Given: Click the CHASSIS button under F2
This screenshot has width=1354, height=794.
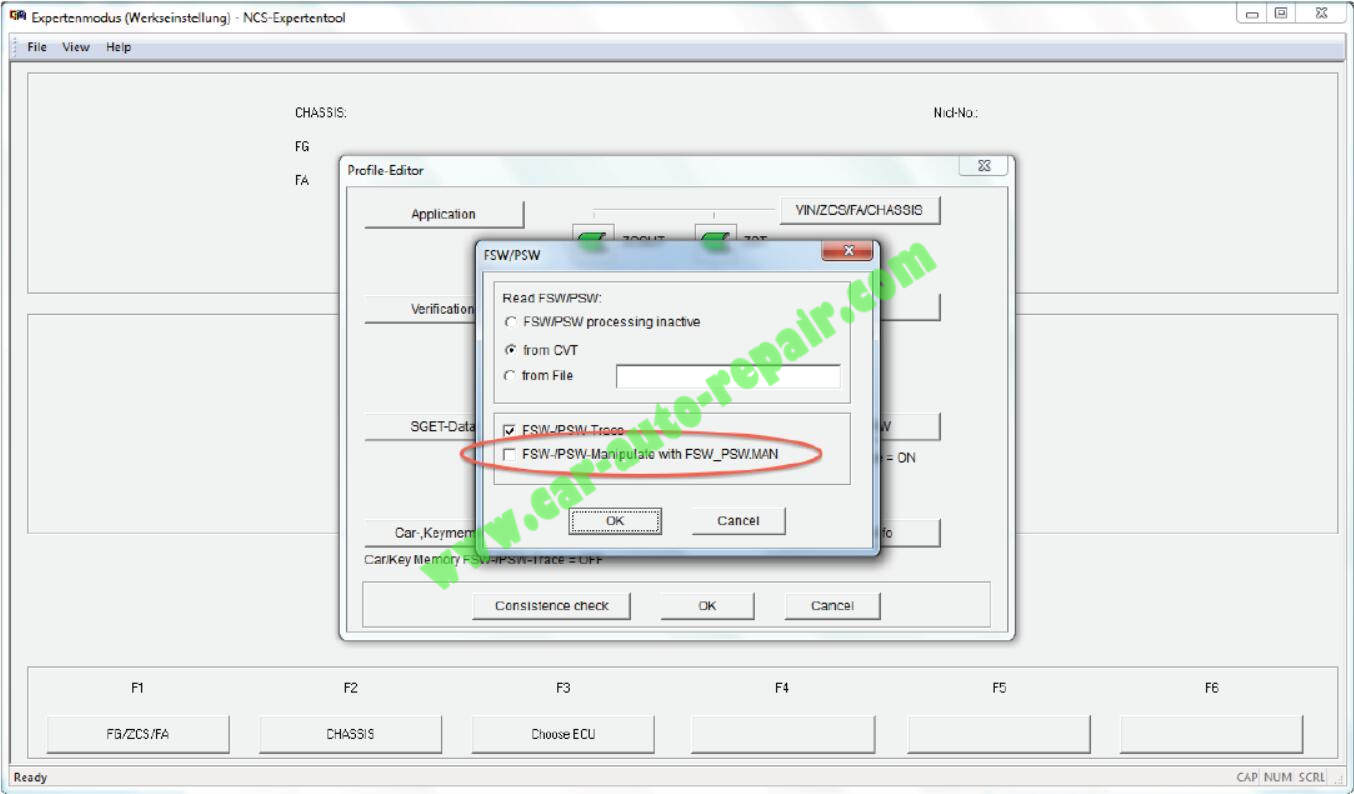Looking at the screenshot, I should pos(350,734).
